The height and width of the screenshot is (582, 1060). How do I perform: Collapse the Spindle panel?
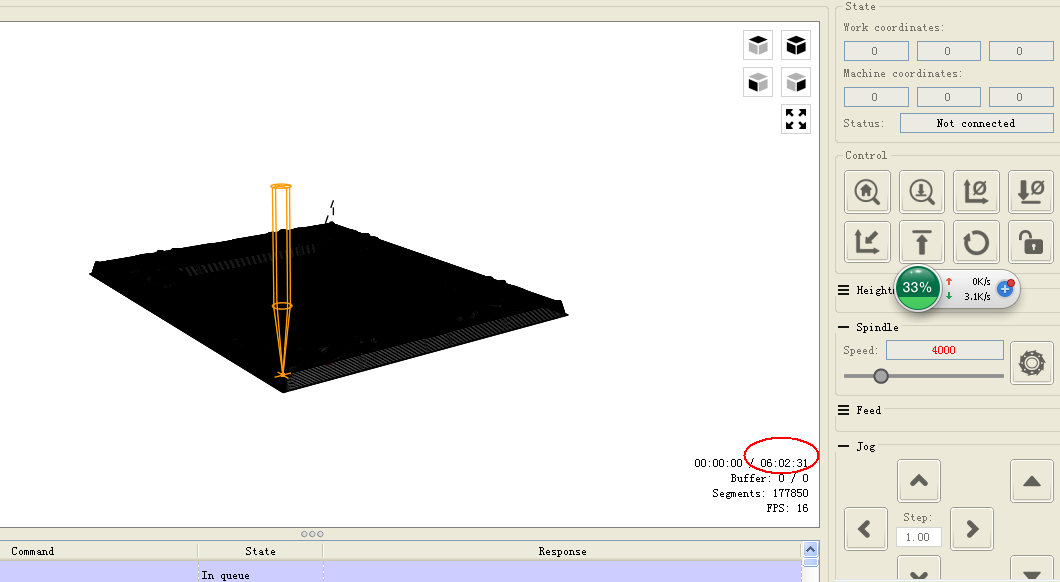[844, 328]
